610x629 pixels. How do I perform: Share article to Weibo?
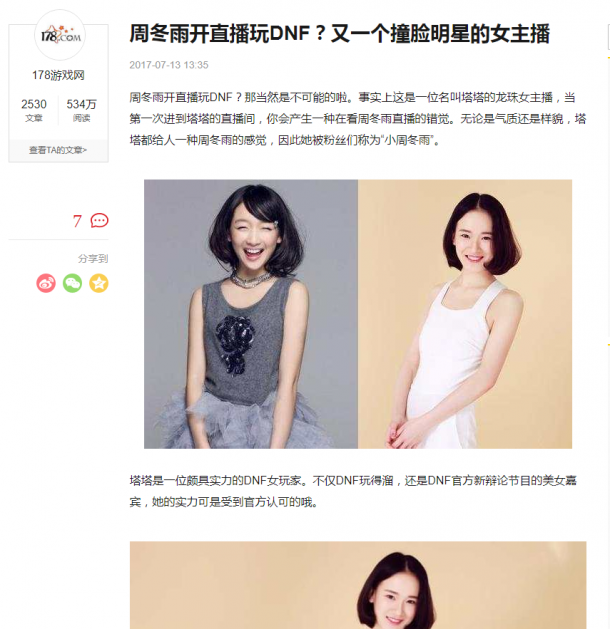[46, 283]
